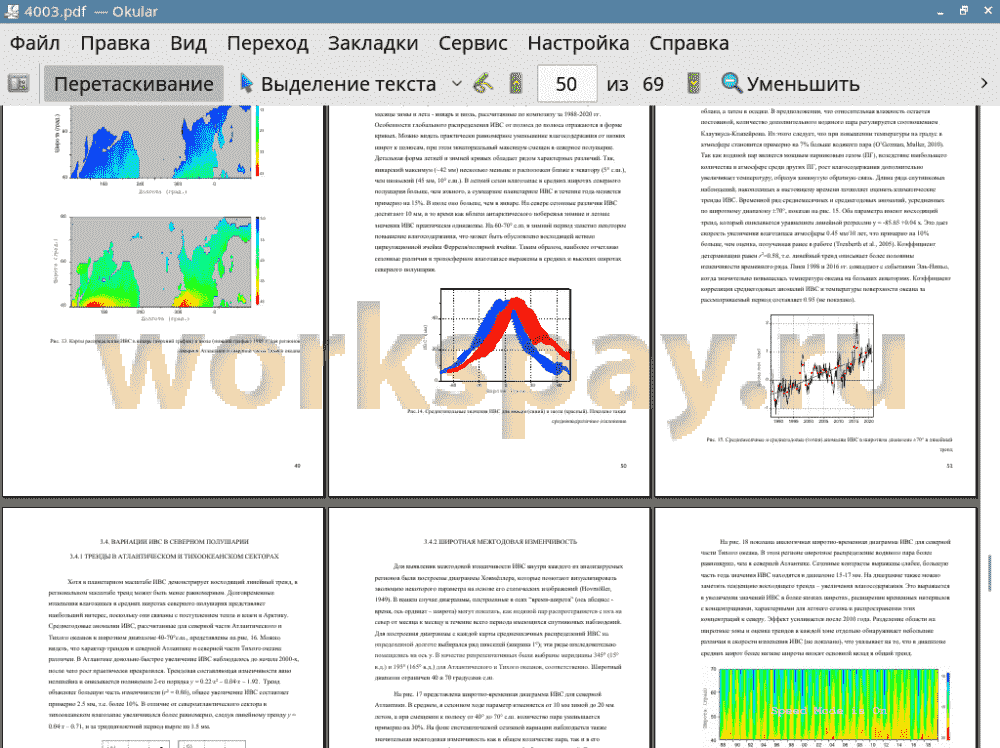Click the Okular app icon in title bar

click(x=11, y=11)
